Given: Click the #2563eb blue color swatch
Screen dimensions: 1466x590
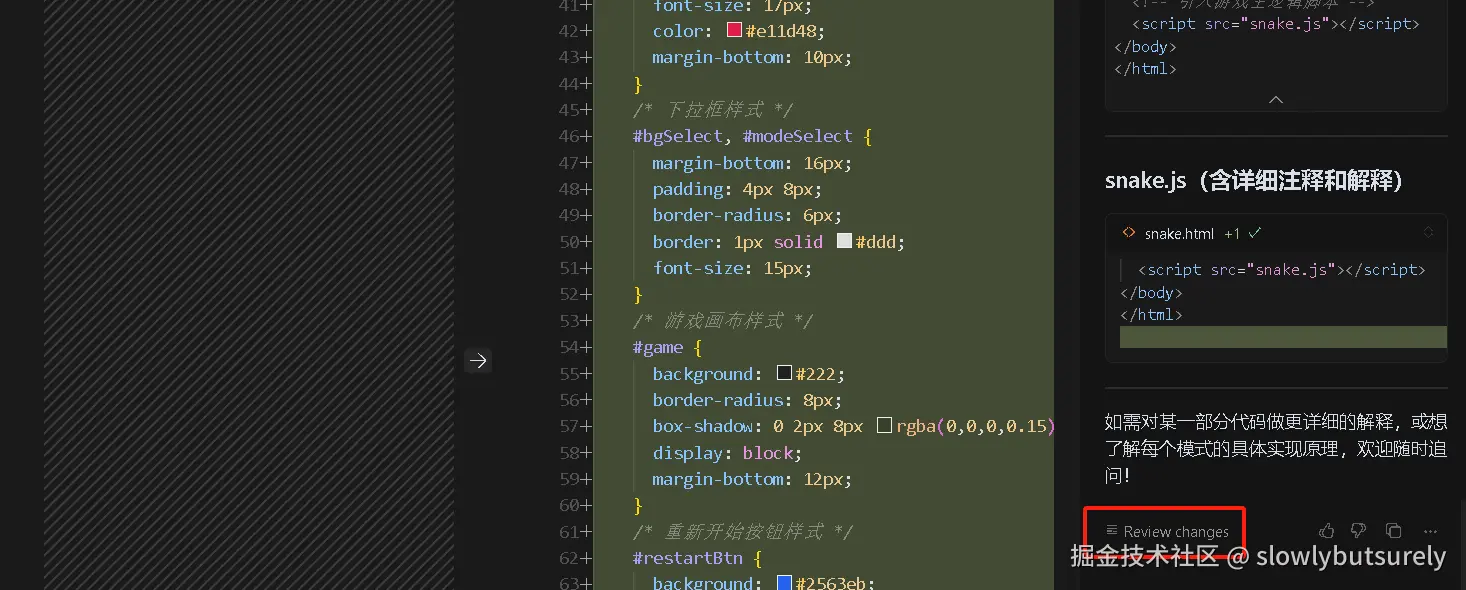Looking at the screenshot, I should pyautogui.click(x=785, y=583).
